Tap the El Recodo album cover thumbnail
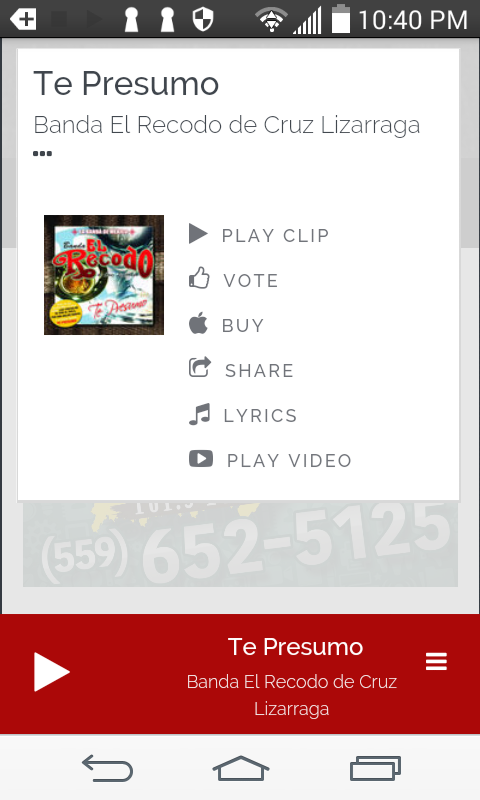Screen dimensions: 480x800 click(x=104, y=275)
